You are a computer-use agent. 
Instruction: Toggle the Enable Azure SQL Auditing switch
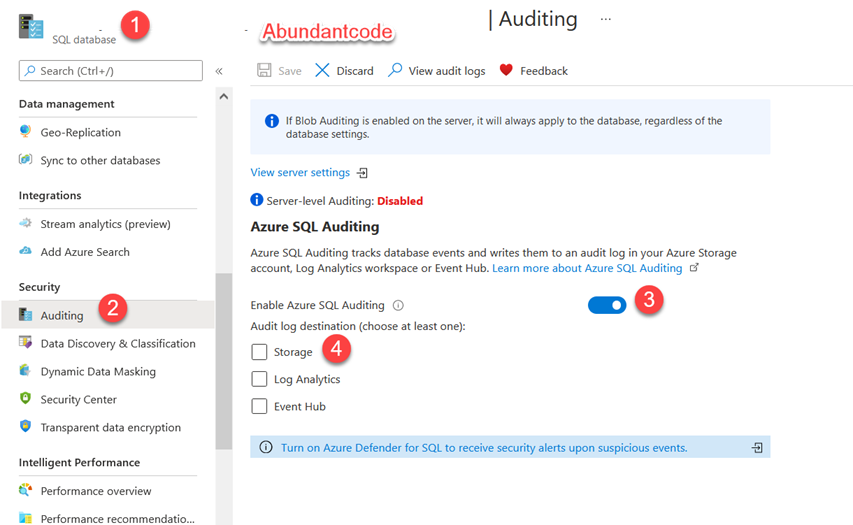point(607,305)
